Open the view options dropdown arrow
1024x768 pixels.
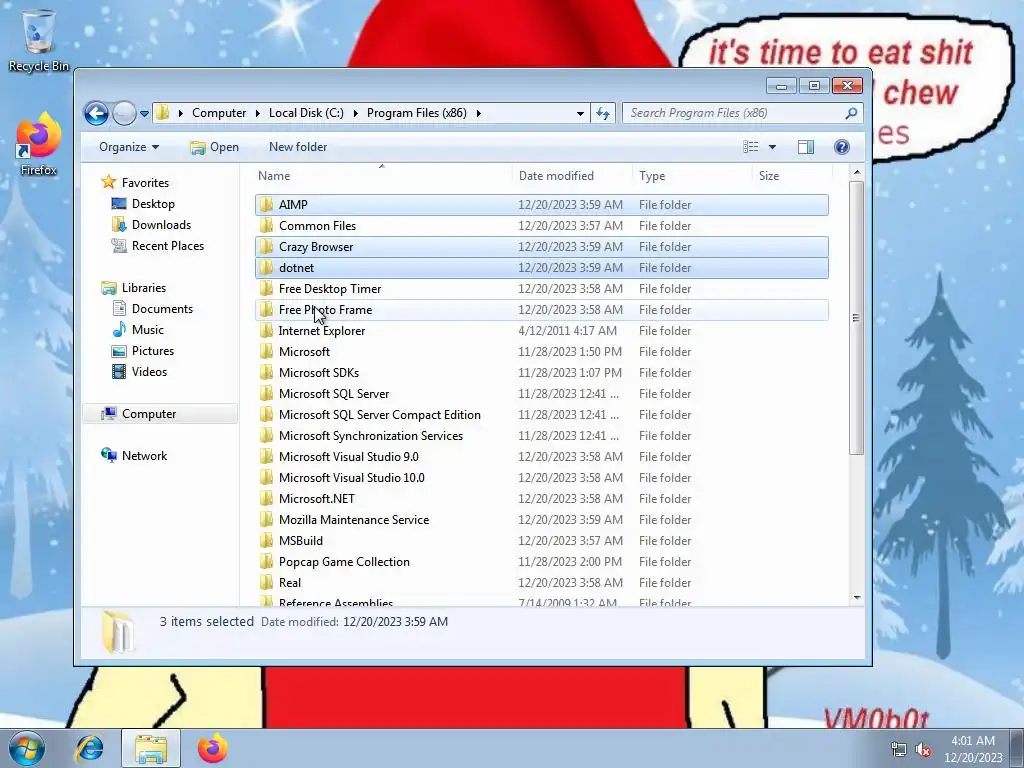[x=773, y=147]
